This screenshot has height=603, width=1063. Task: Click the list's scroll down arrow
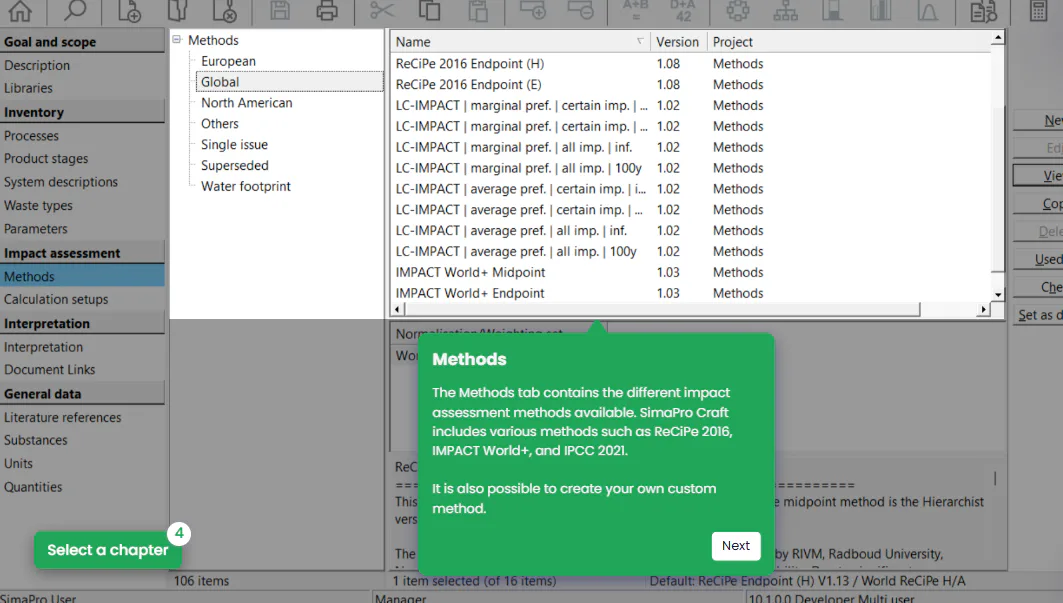click(997, 295)
